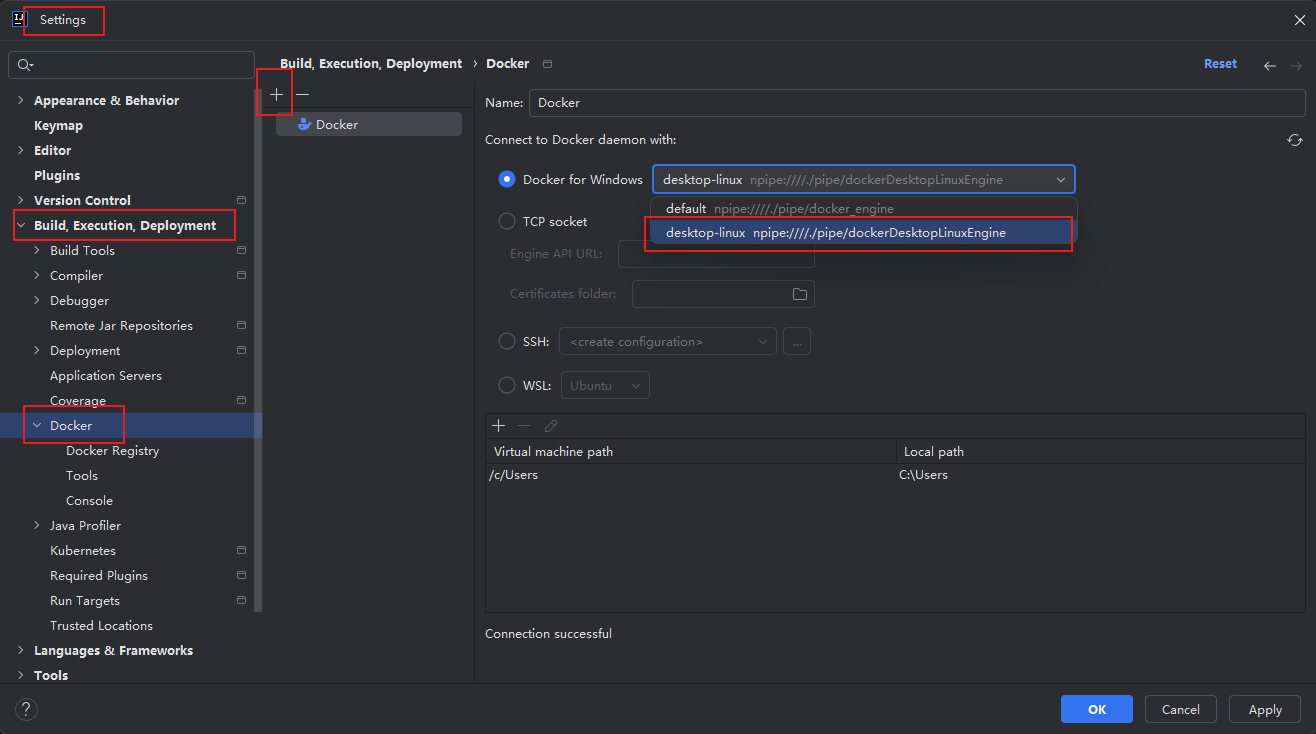
Task: Browse the Certificates folder with folder icon
Action: [800, 294]
